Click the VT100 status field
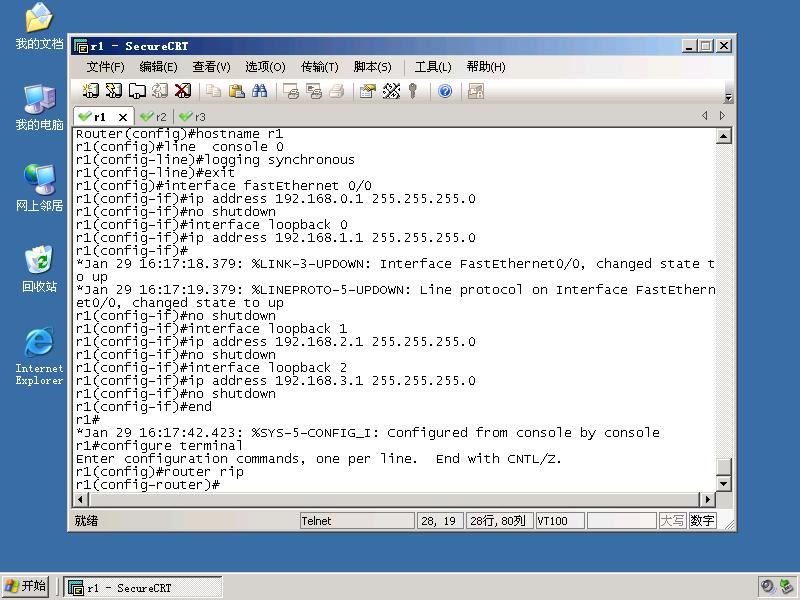Viewport: 800px width, 600px height. coord(559,521)
